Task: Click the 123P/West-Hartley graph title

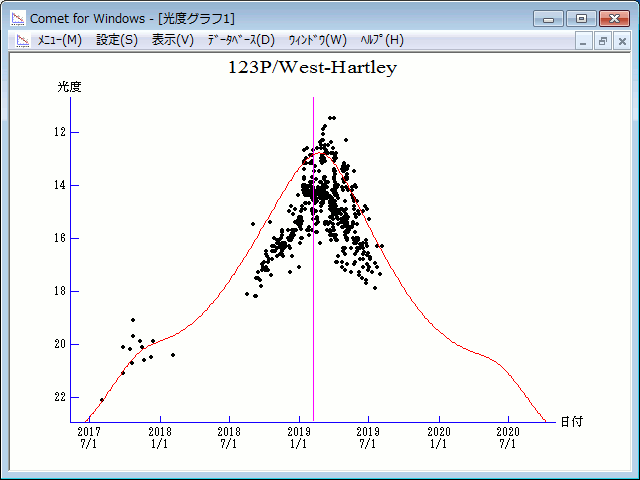Action: [x=312, y=68]
